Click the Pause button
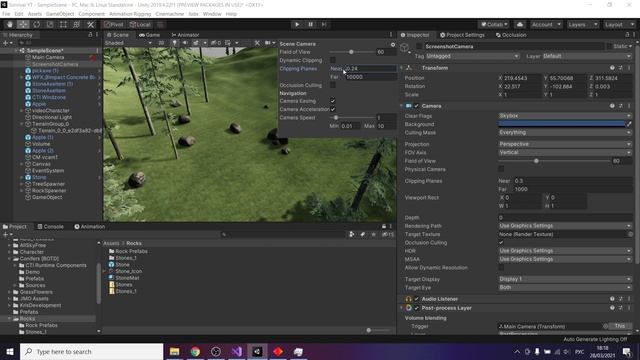 [311, 24]
